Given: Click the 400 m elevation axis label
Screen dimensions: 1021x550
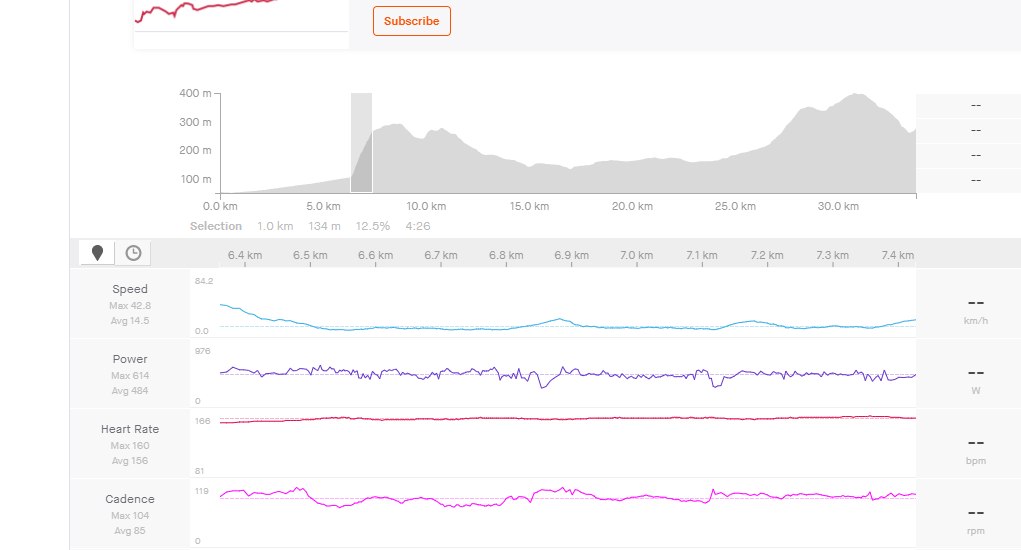Looking at the screenshot, I should tap(195, 93).
